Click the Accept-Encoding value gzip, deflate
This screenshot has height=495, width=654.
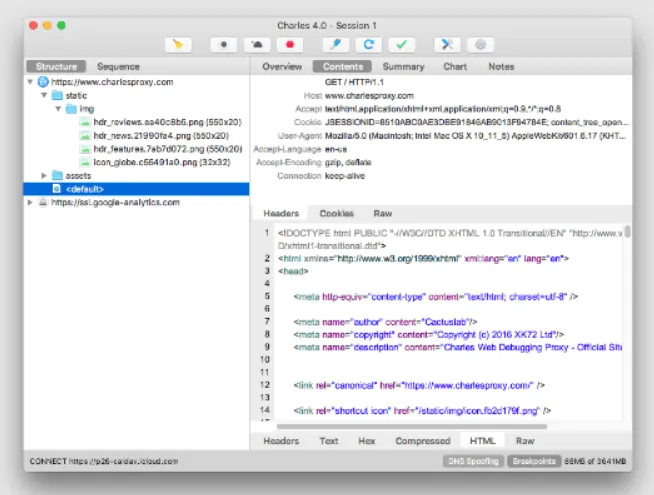point(348,162)
